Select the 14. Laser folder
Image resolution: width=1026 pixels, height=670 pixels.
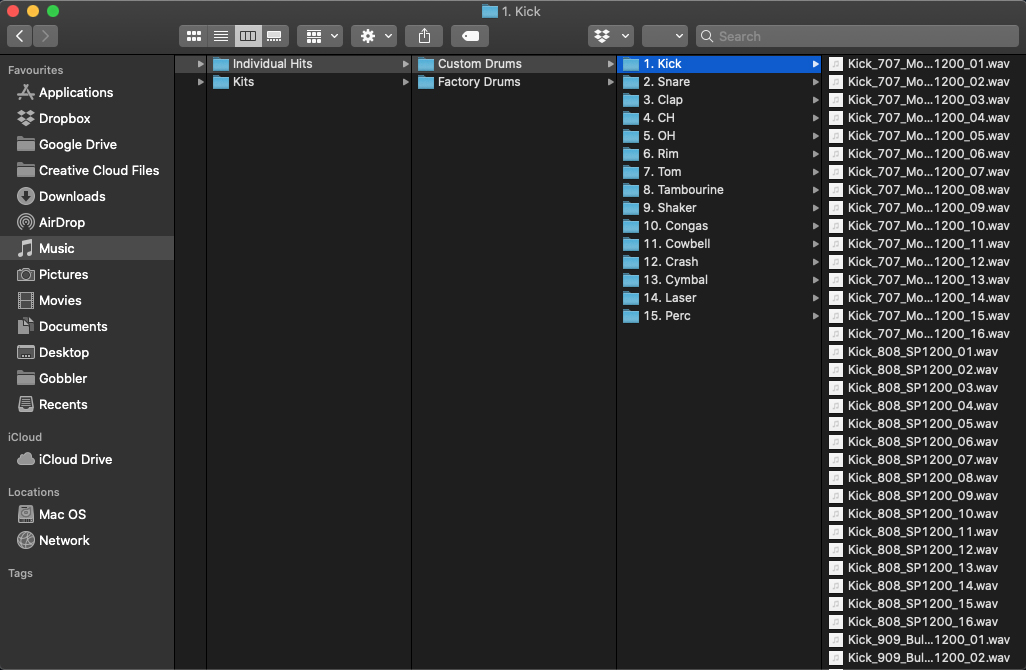(718, 298)
